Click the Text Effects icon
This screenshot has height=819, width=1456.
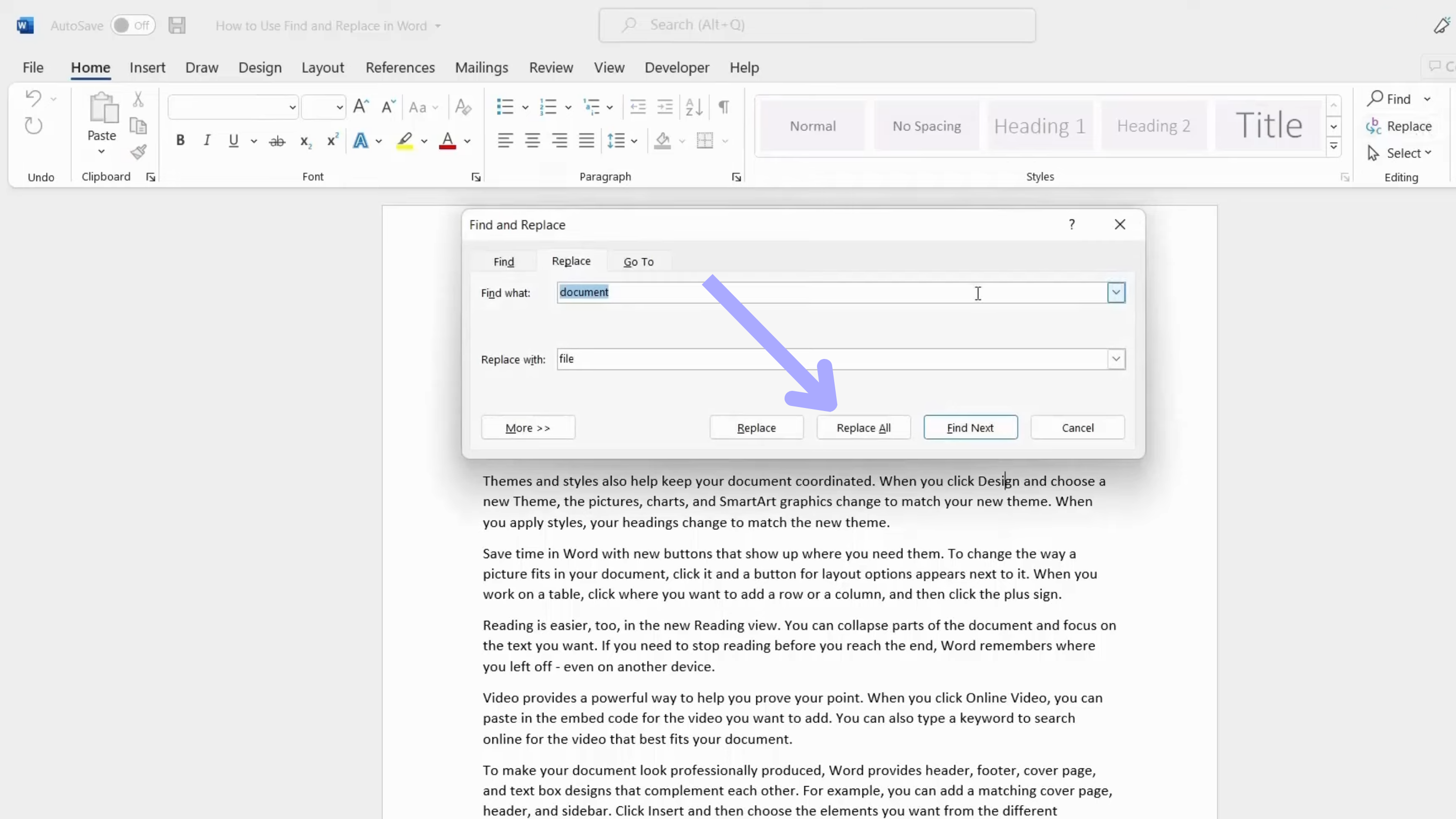tap(360, 140)
